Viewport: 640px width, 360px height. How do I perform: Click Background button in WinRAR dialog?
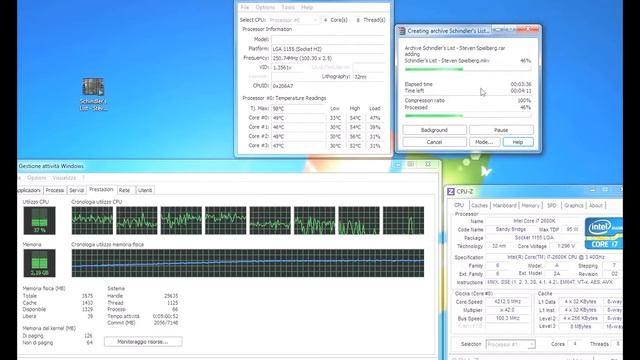point(434,130)
